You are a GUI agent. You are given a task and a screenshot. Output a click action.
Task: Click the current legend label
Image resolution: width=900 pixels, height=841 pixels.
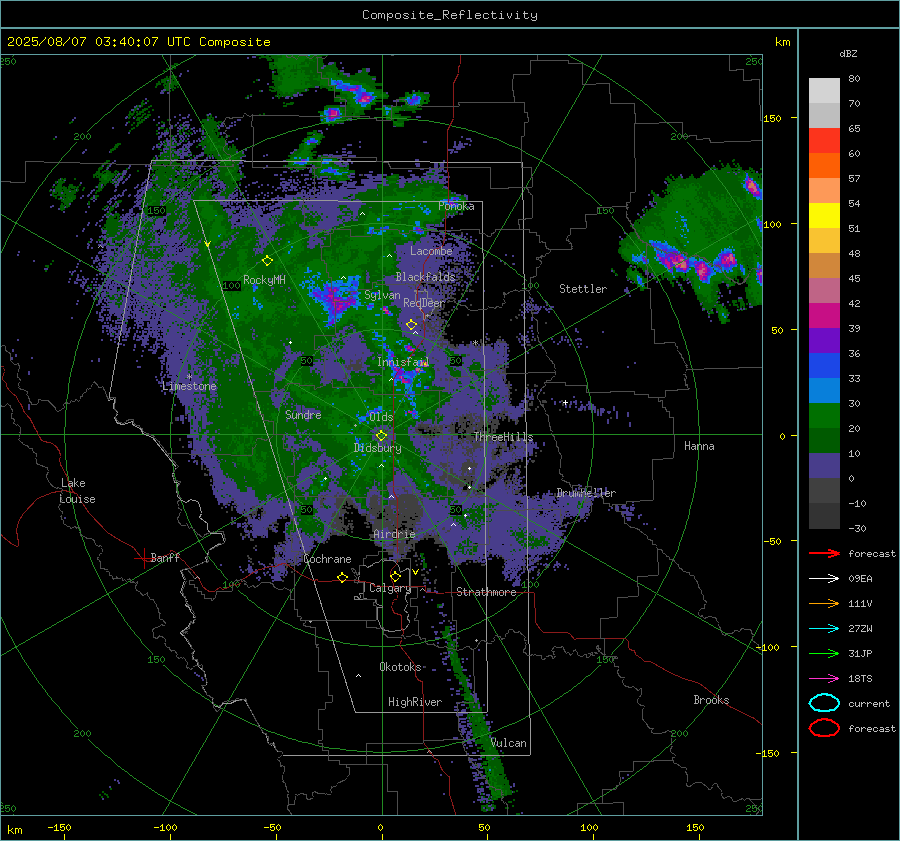(x=869, y=703)
